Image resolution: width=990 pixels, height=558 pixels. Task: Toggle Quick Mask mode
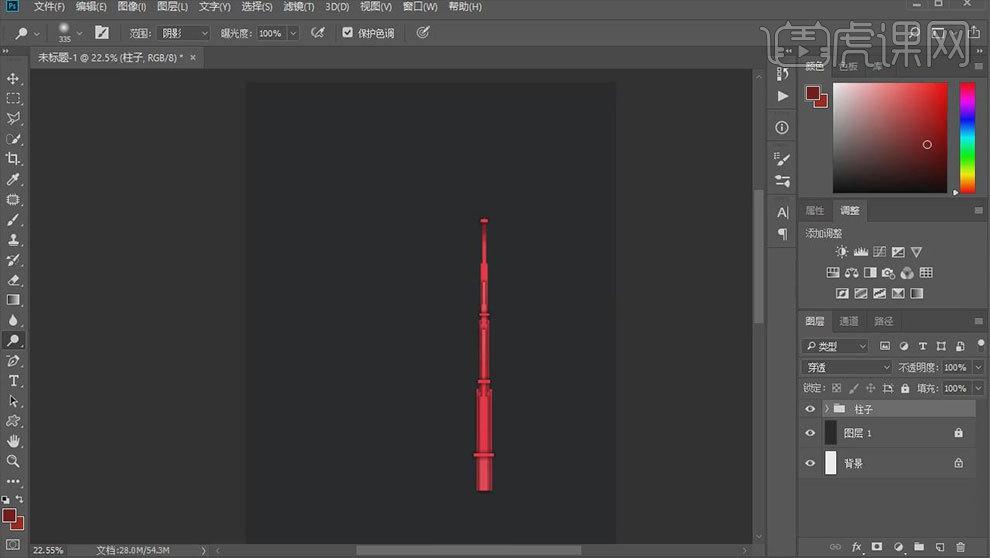click(x=13, y=544)
